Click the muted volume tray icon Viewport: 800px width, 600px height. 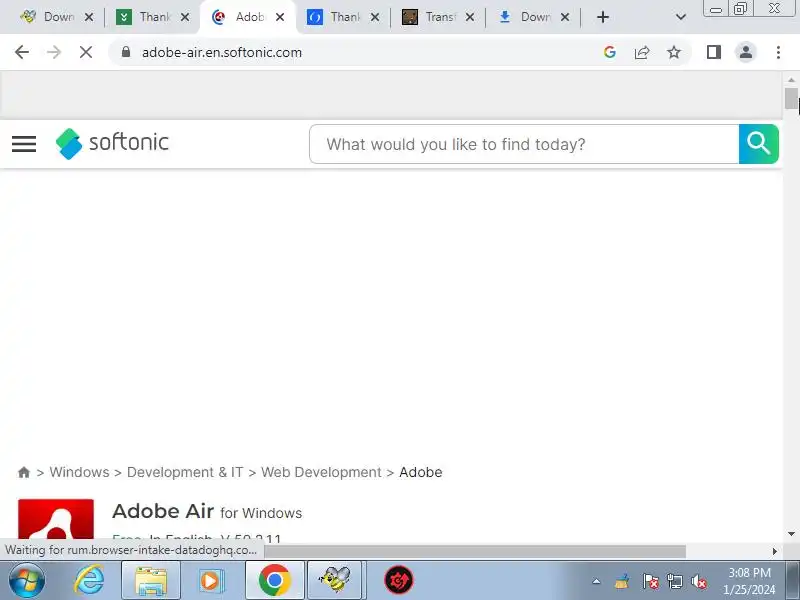tap(698, 581)
